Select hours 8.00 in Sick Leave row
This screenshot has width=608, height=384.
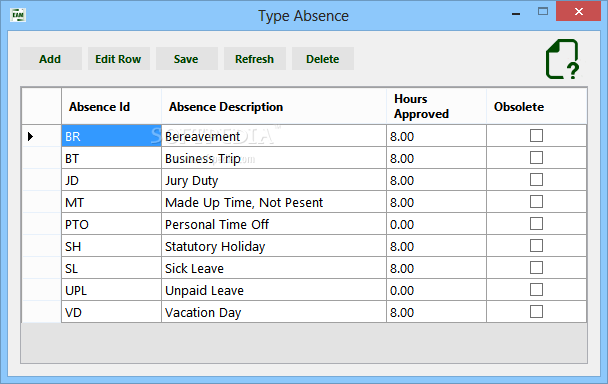(436, 268)
